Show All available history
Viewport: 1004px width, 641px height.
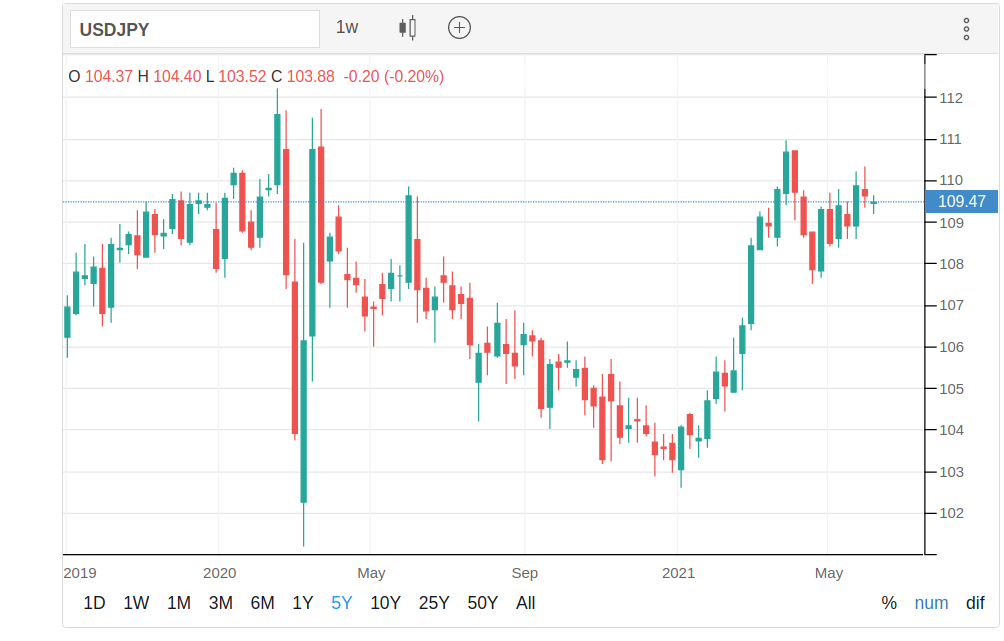[x=526, y=603]
